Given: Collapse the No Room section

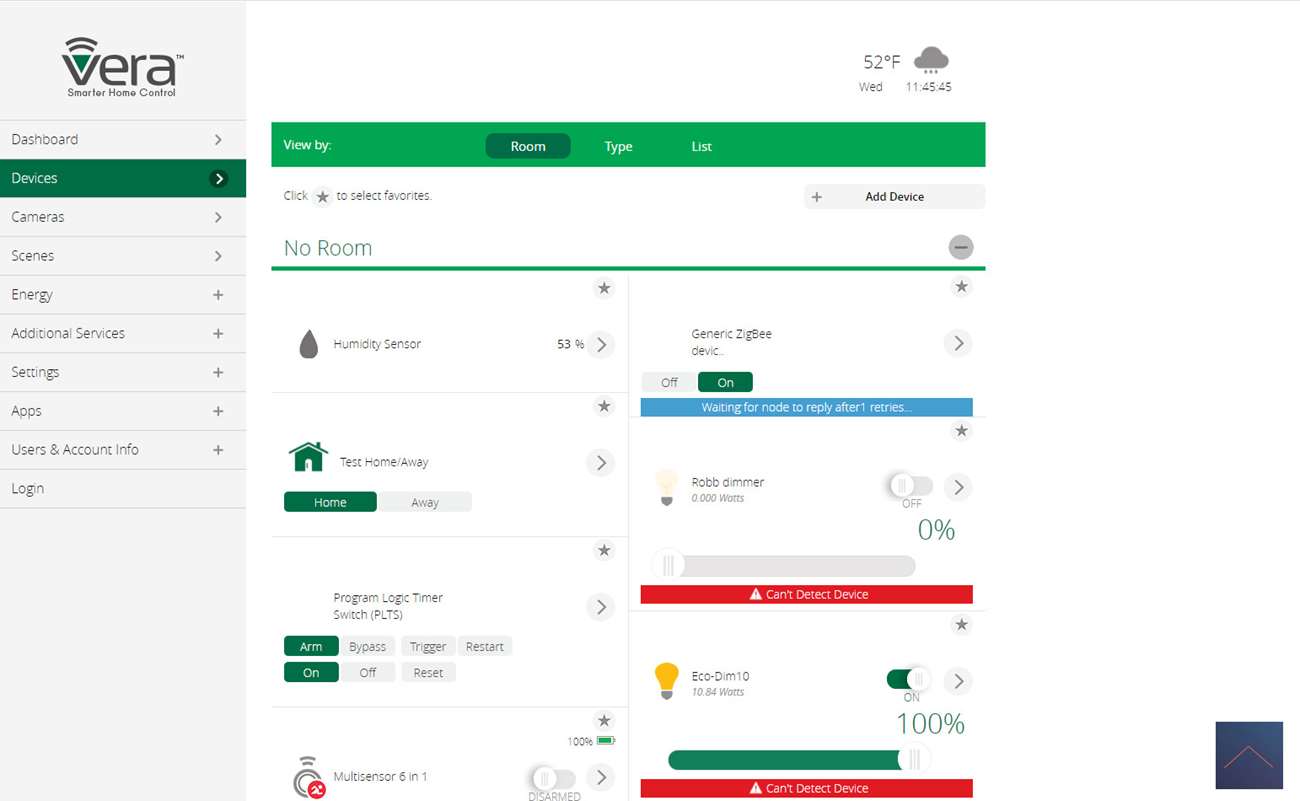Looking at the screenshot, I should (x=960, y=247).
